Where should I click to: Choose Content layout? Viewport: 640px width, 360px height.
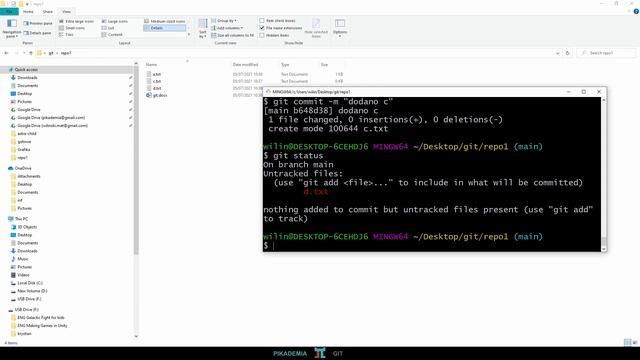click(112, 35)
